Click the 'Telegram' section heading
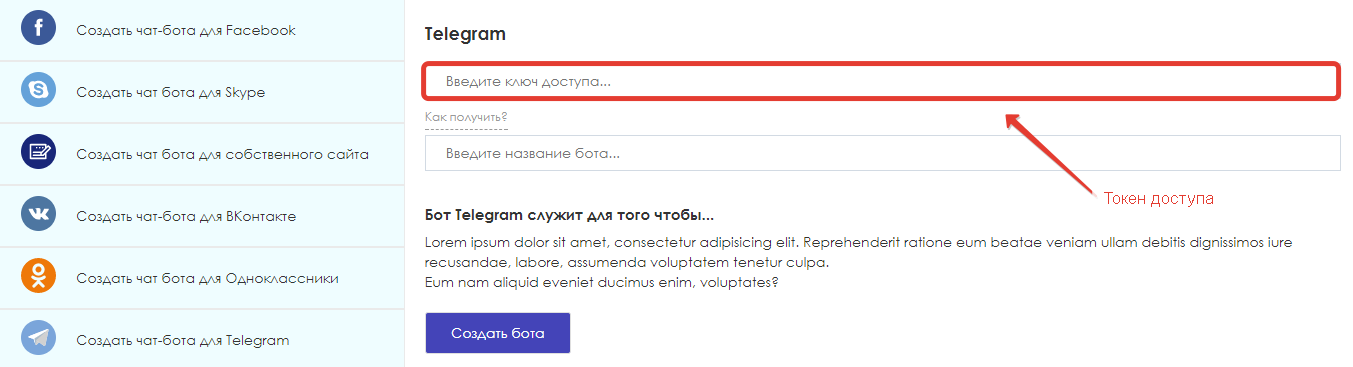 (x=465, y=34)
